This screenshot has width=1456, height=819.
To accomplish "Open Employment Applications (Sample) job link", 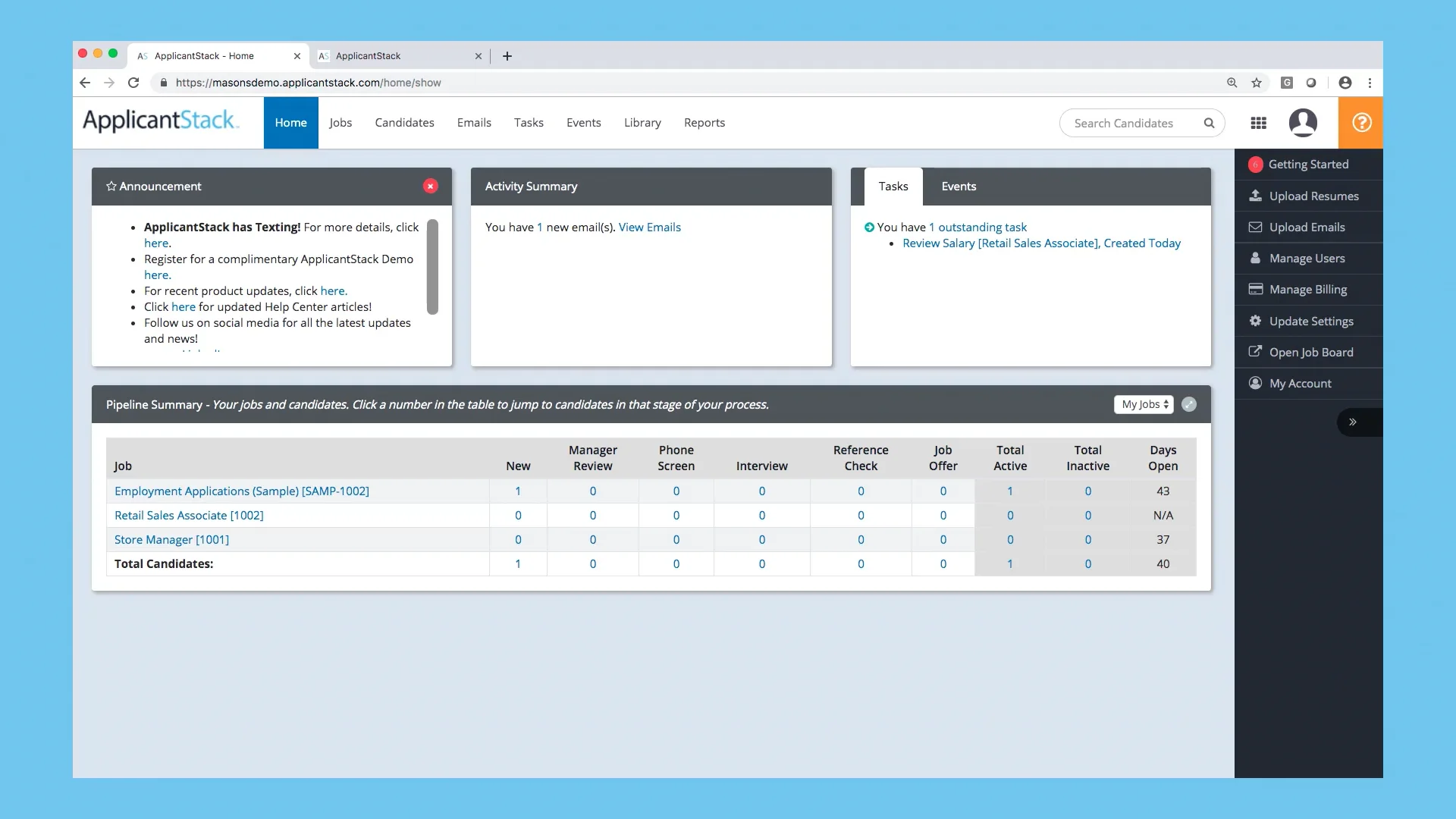I will pyautogui.click(x=242, y=491).
